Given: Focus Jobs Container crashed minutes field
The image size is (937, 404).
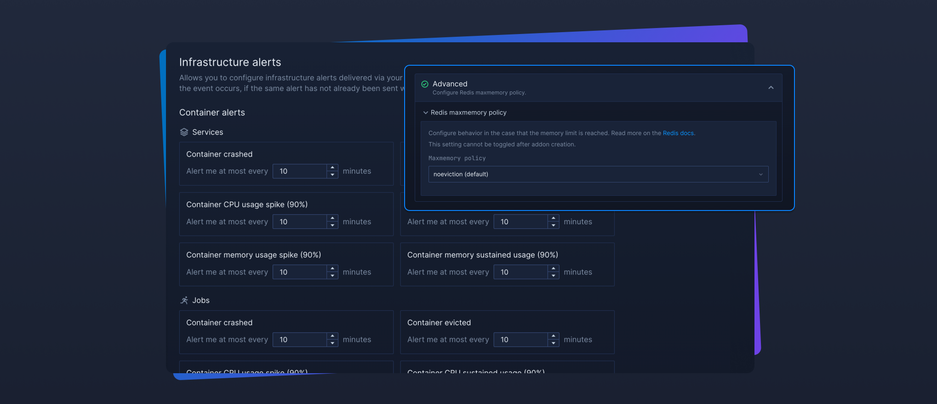Looking at the screenshot, I should click(x=299, y=339).
